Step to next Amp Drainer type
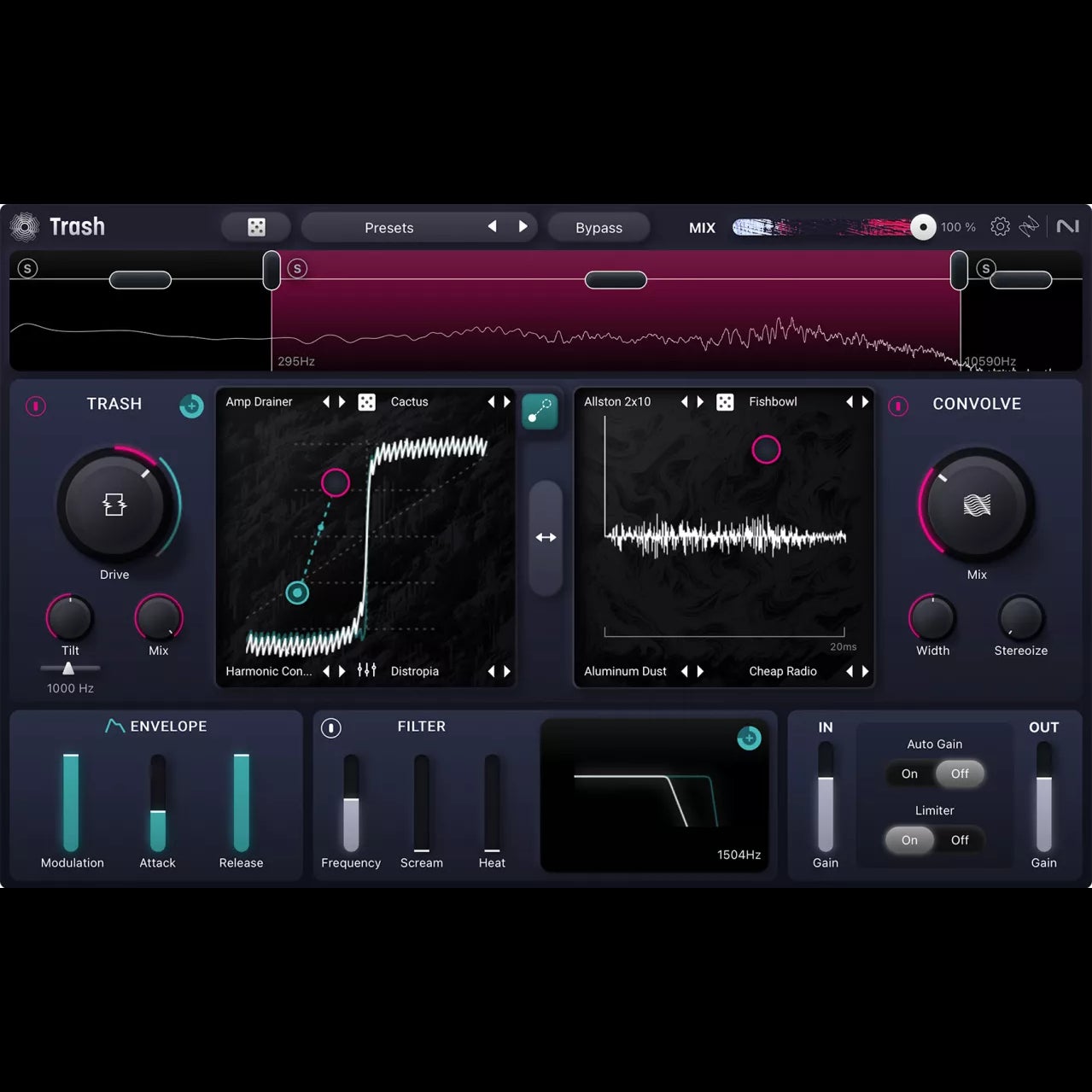The width and height of the screenshot is (1092, 1092). (x=342, y=401)
